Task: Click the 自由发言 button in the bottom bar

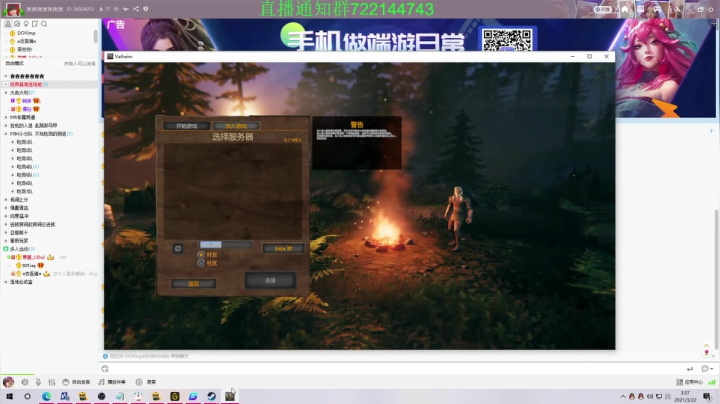Action: pyautogui.click(x=76, y=382)
